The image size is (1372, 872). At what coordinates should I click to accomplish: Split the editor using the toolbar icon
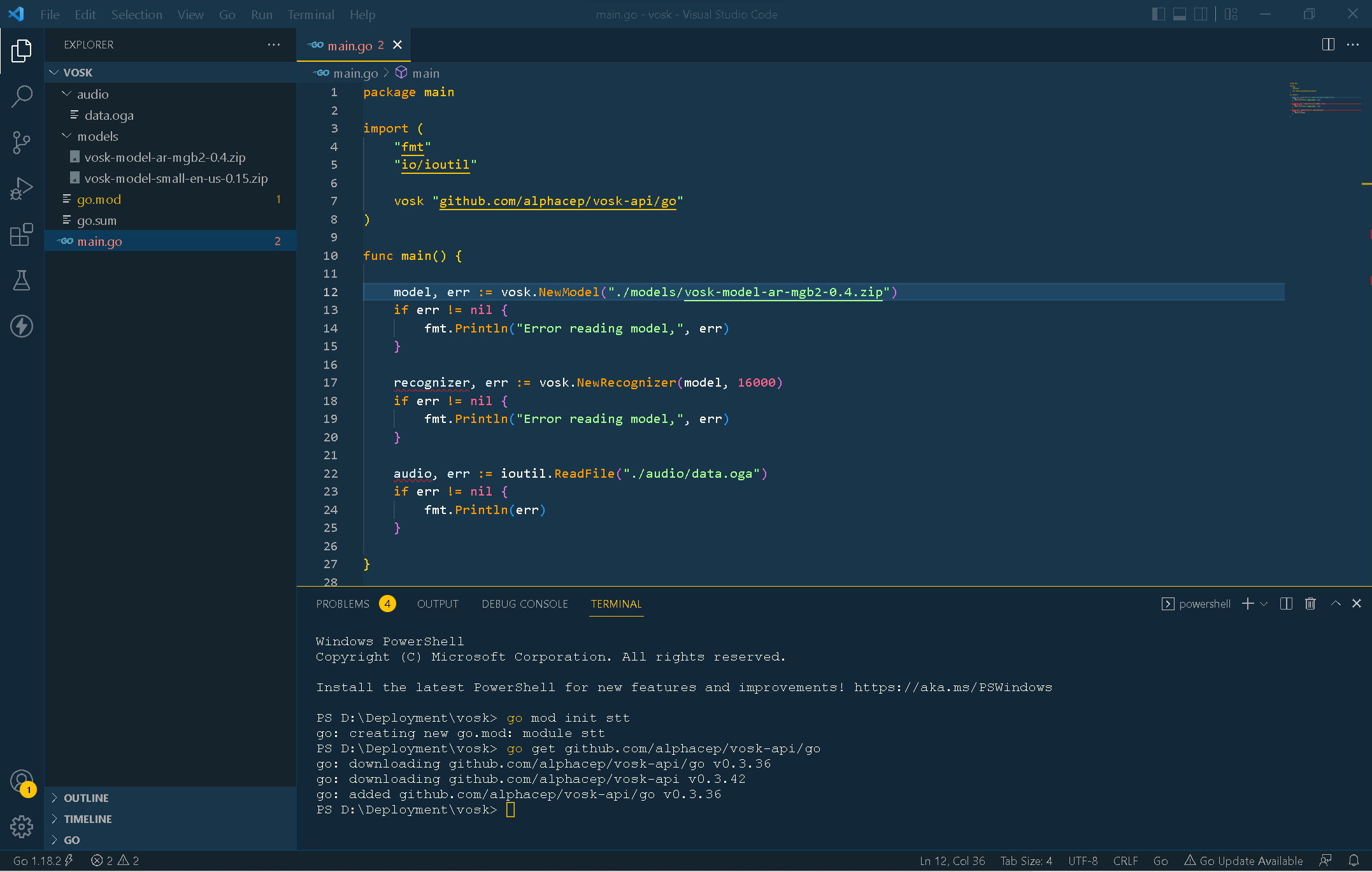pyautogui.click(x=1327, y=45)
